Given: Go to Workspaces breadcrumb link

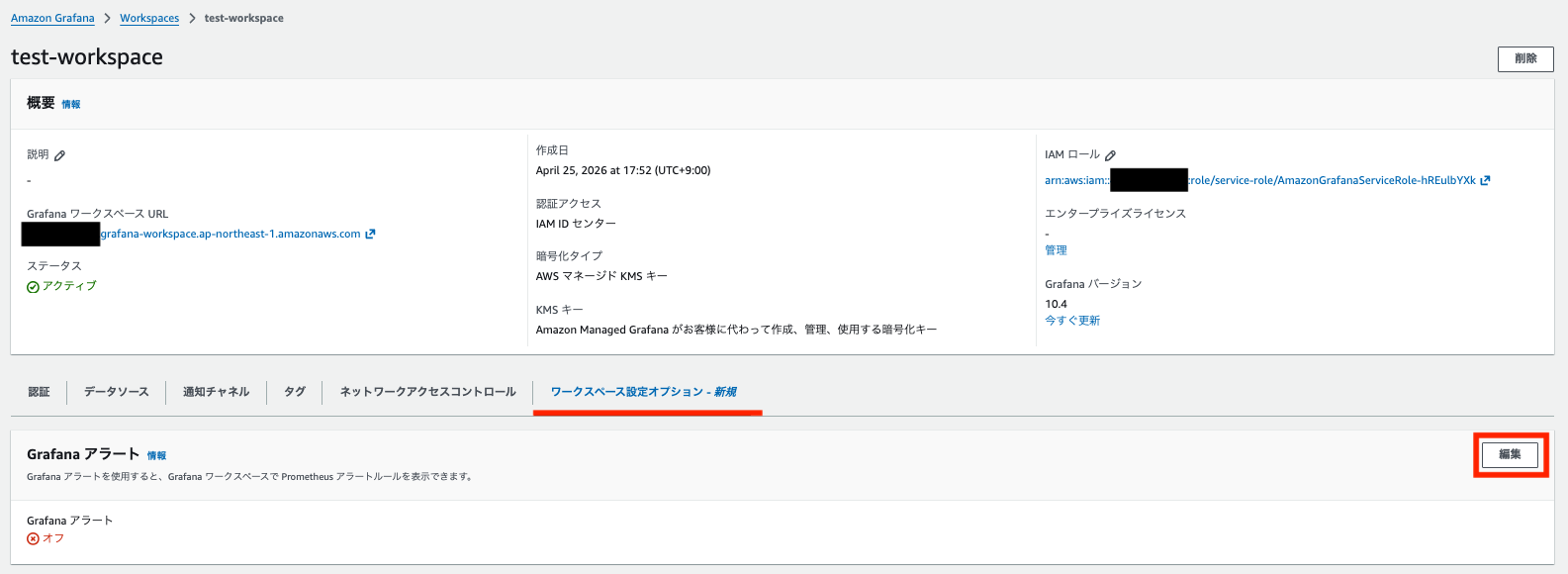Looking at the screenshot, I should (x=149, y=18).
